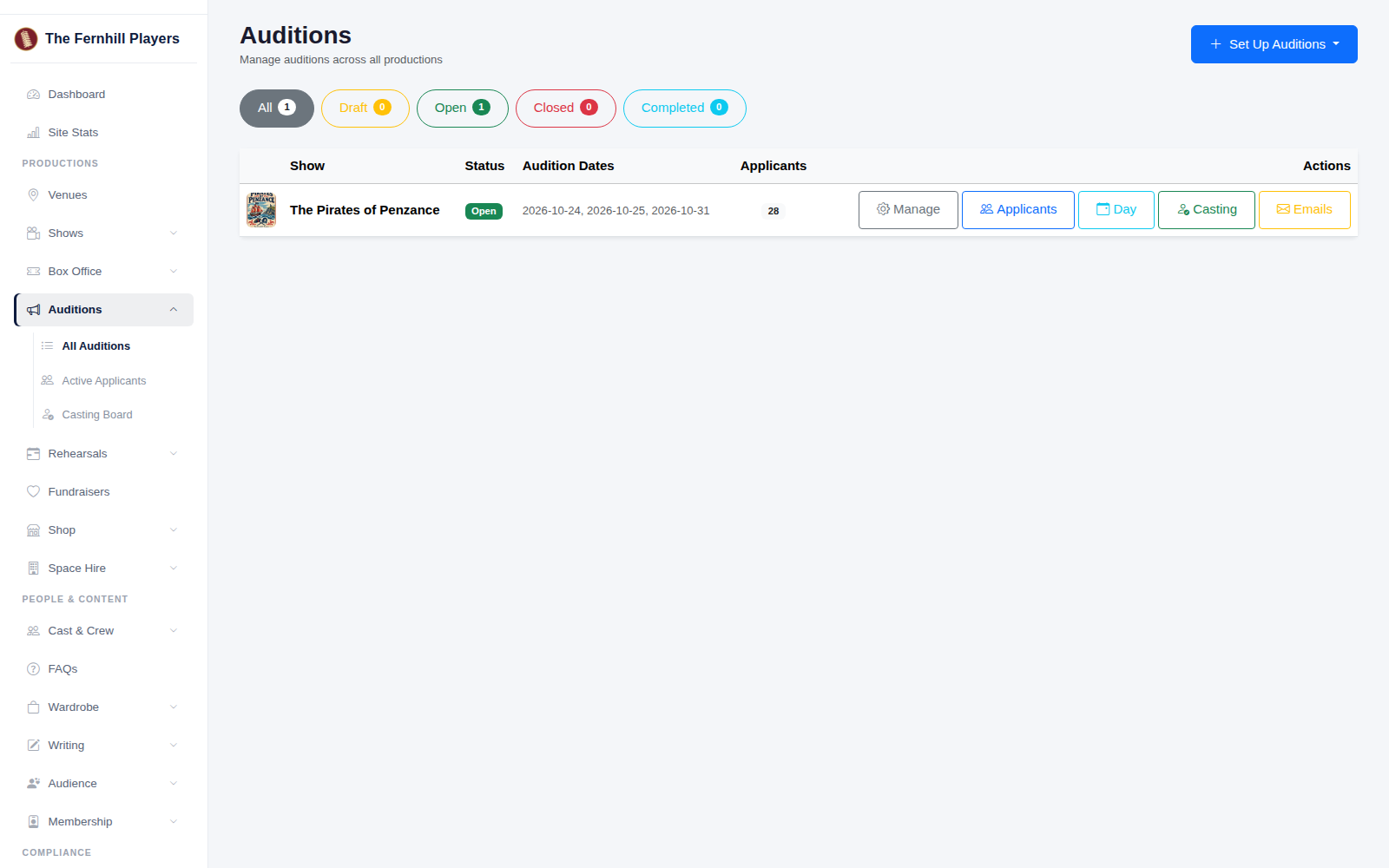The height and width of the screenshot is (868, 1389).
Task: Click the green Open status badge in row
Action: tap(484, 211)
